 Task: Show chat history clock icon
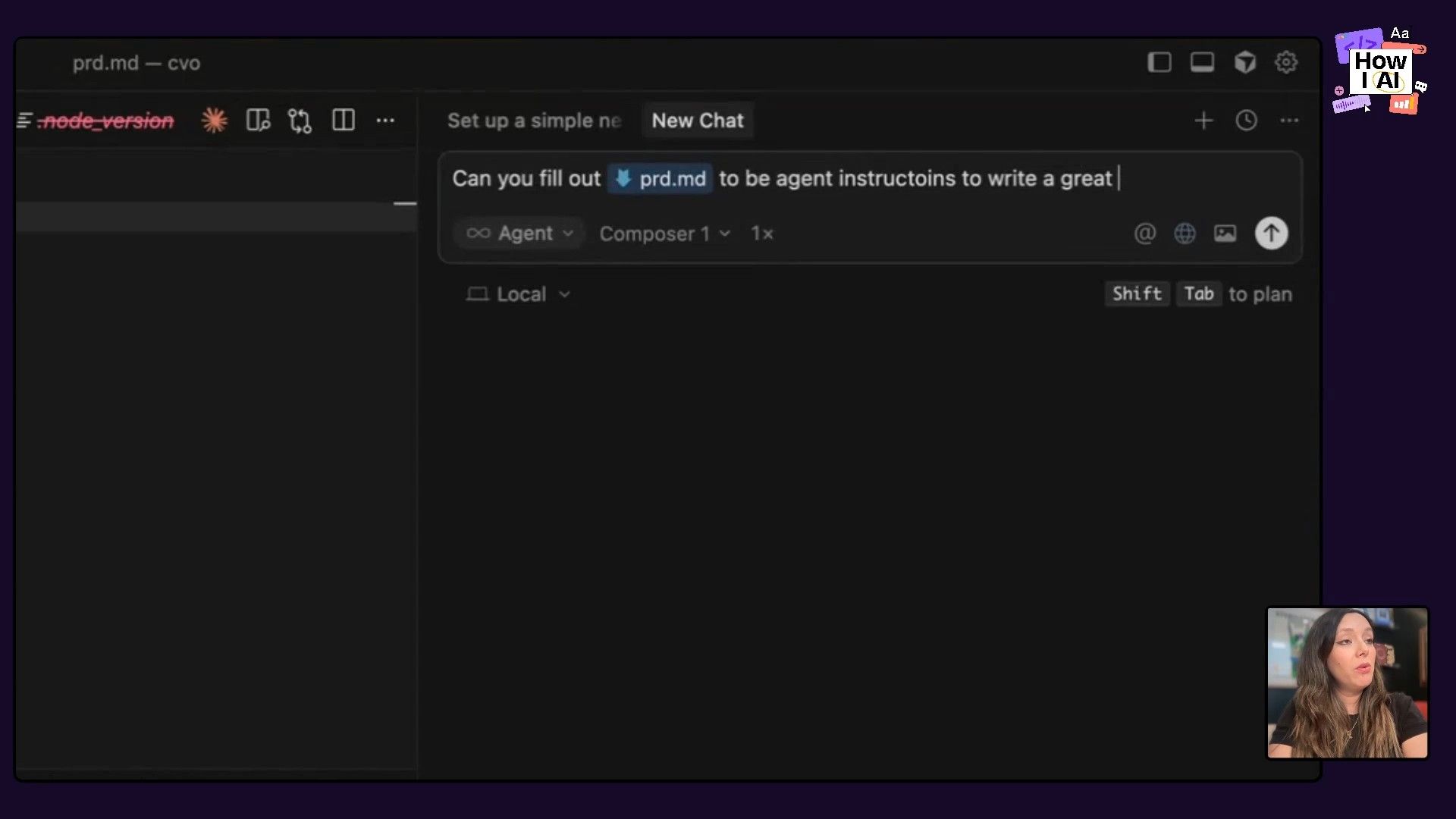(1246, 121)
